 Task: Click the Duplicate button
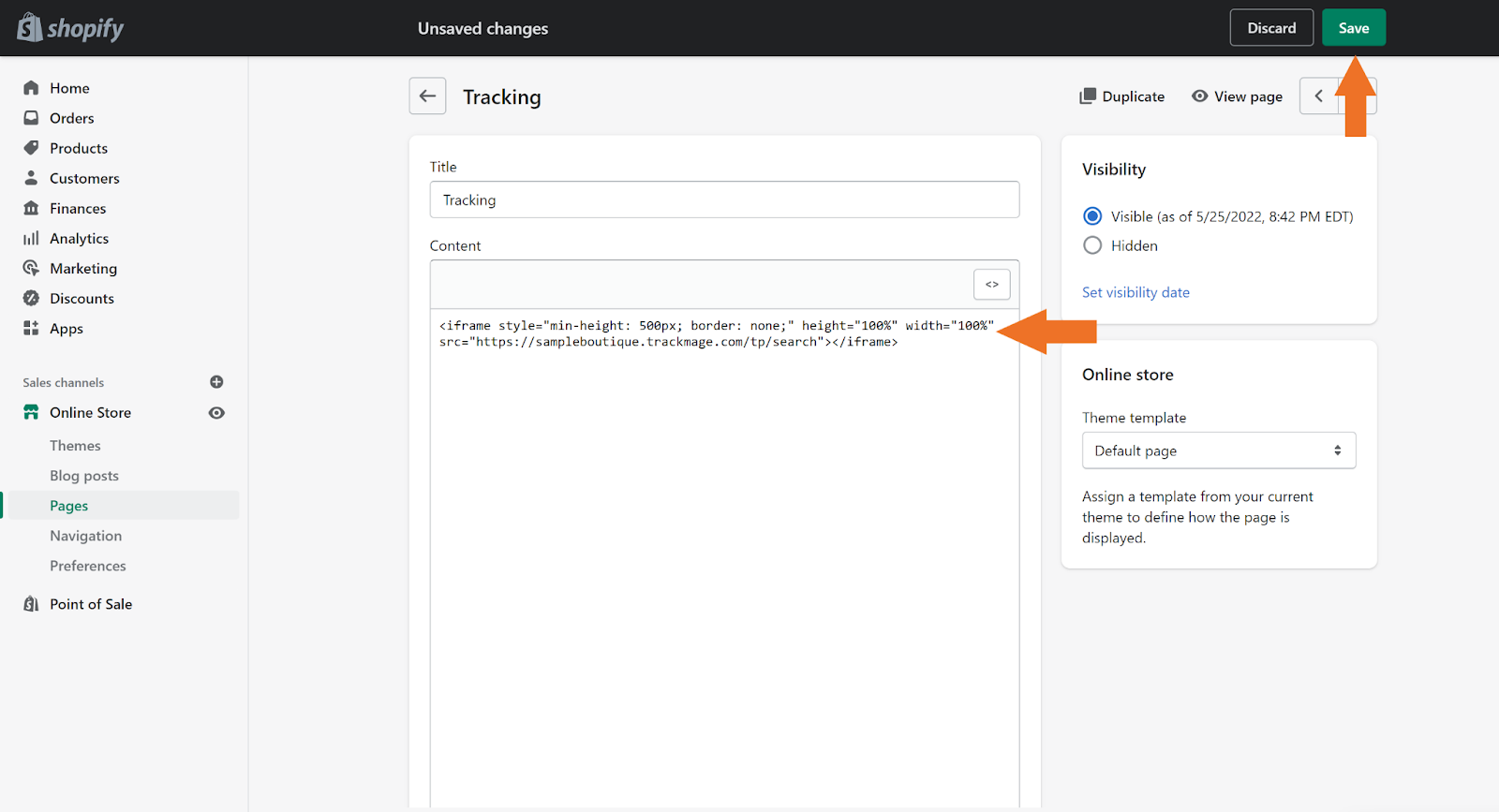[1122, 96]
